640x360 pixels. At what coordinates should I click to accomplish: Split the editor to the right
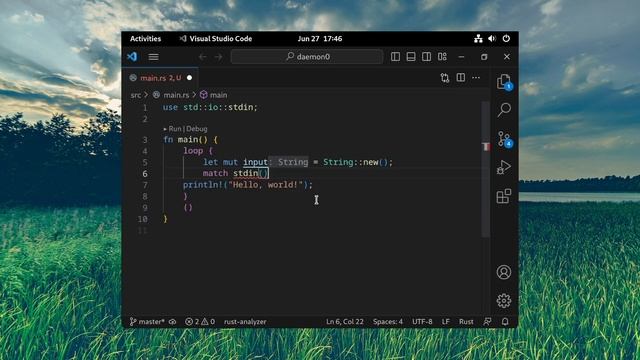[x=460, y=77]
